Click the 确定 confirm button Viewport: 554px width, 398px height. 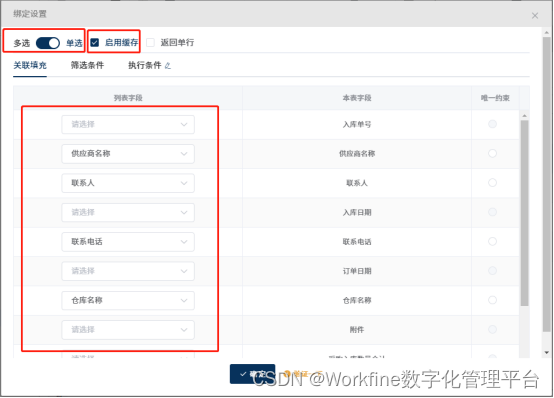252,374
